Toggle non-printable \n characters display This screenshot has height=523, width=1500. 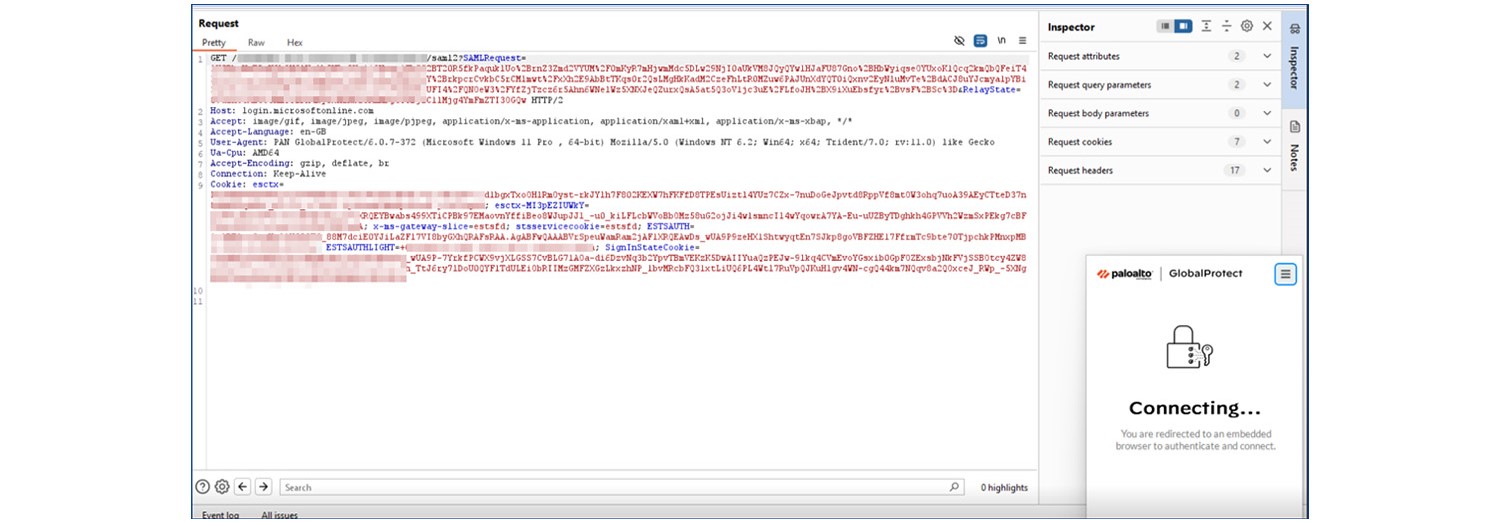coord(1001,41)
